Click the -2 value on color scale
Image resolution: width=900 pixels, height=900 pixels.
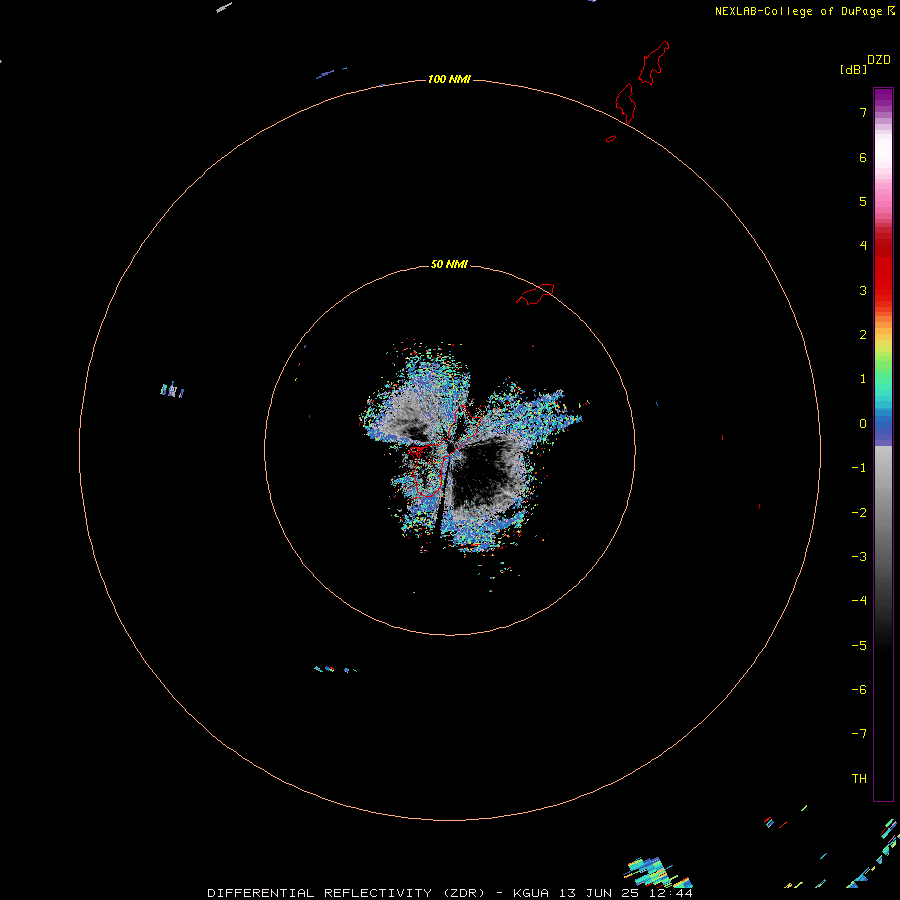859,513
